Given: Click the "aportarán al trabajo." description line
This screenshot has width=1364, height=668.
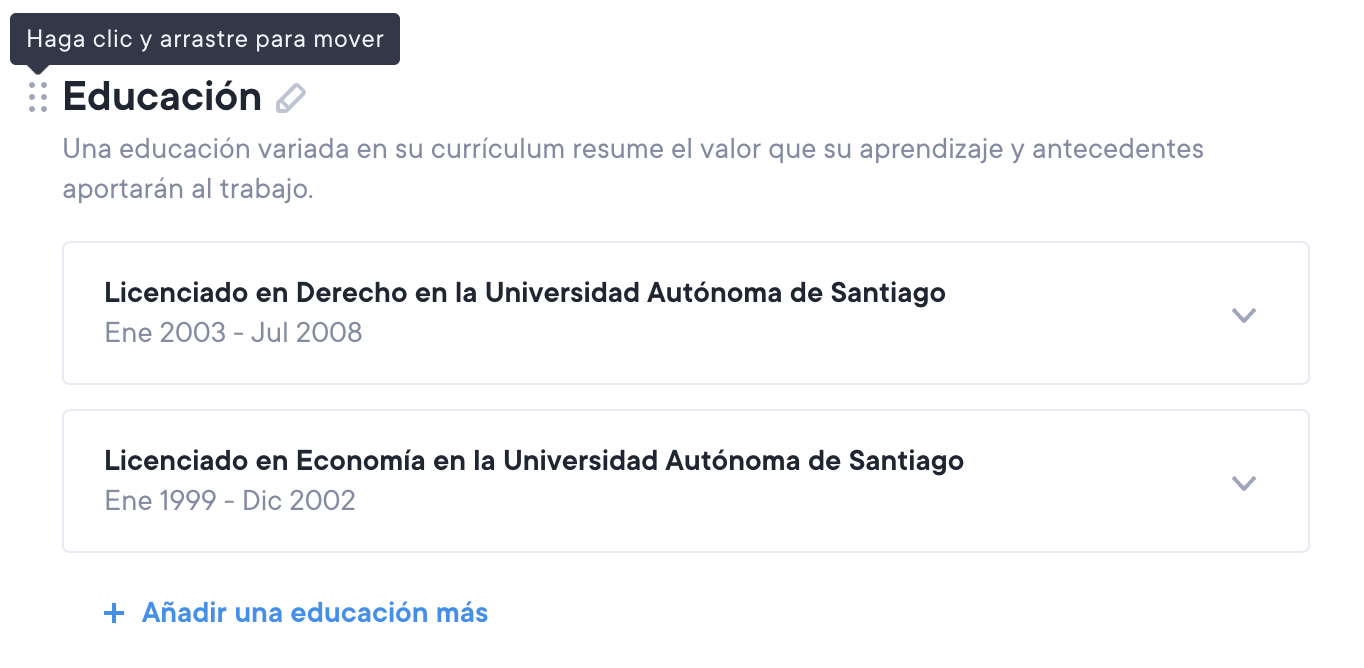Looking at the screenshot, I should click(x=188, y=190).
